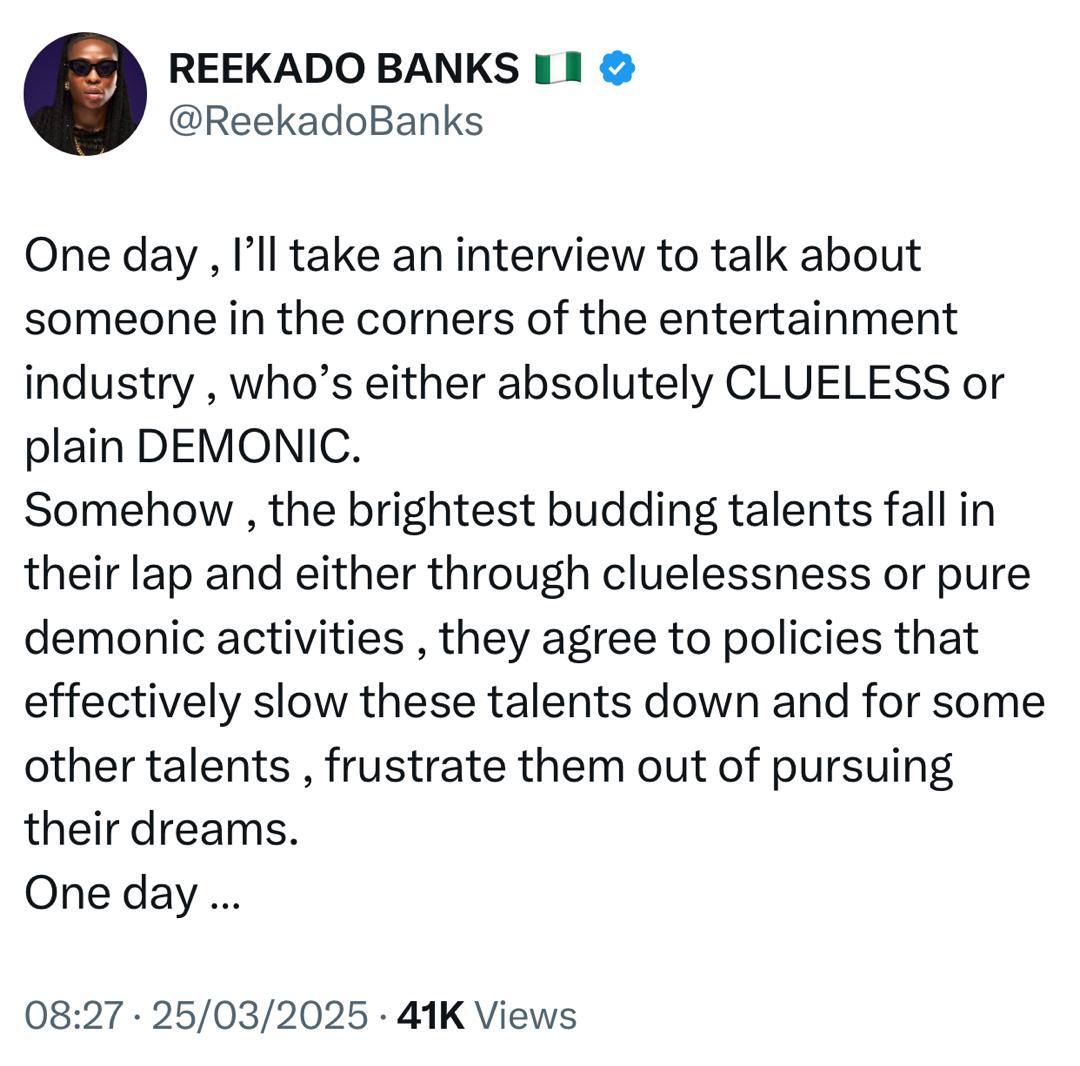Click the Nigerian flag emoji

pyautogui.click(x=558, y=69)
